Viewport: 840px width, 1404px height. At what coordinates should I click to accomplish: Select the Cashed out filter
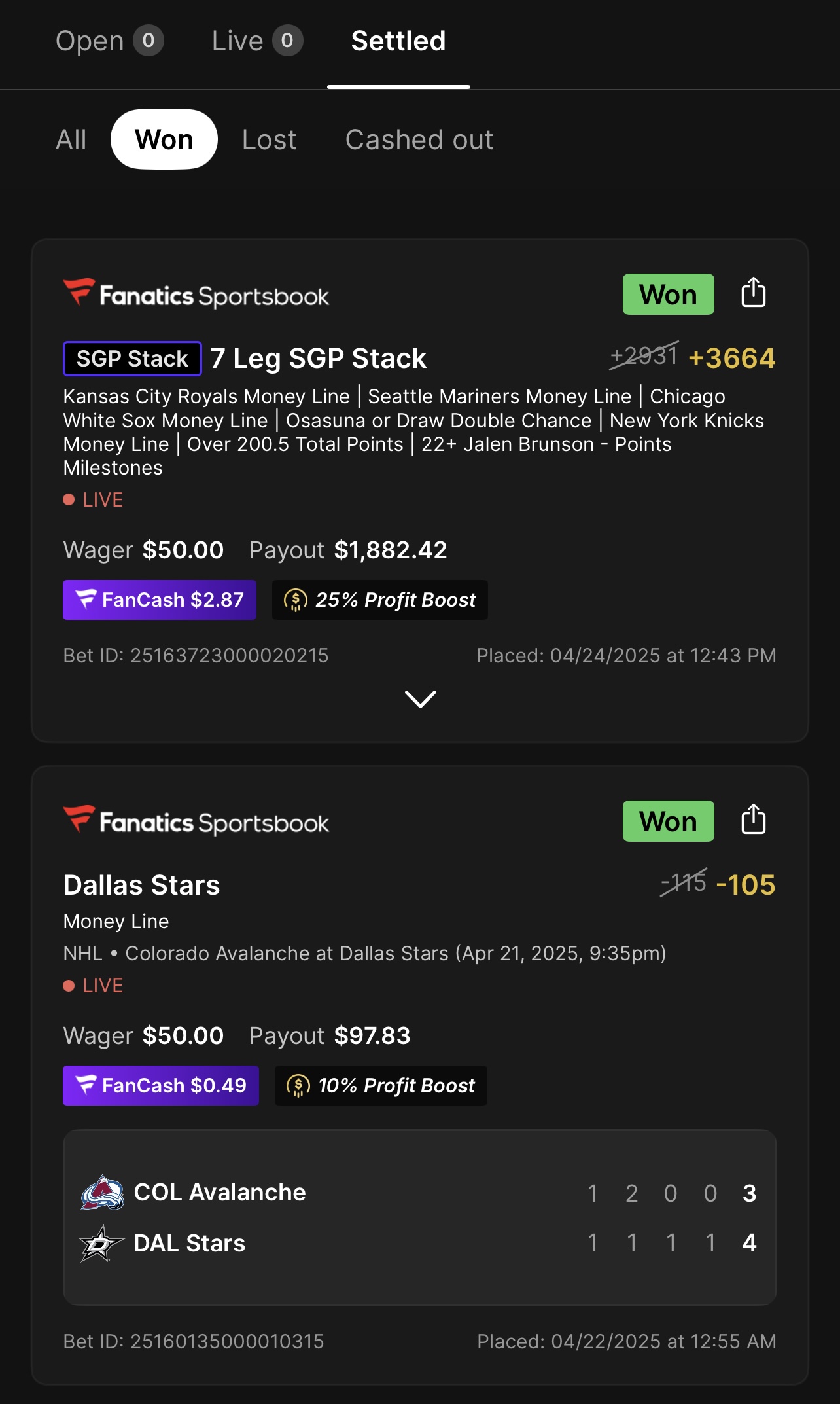pos(419,139)
